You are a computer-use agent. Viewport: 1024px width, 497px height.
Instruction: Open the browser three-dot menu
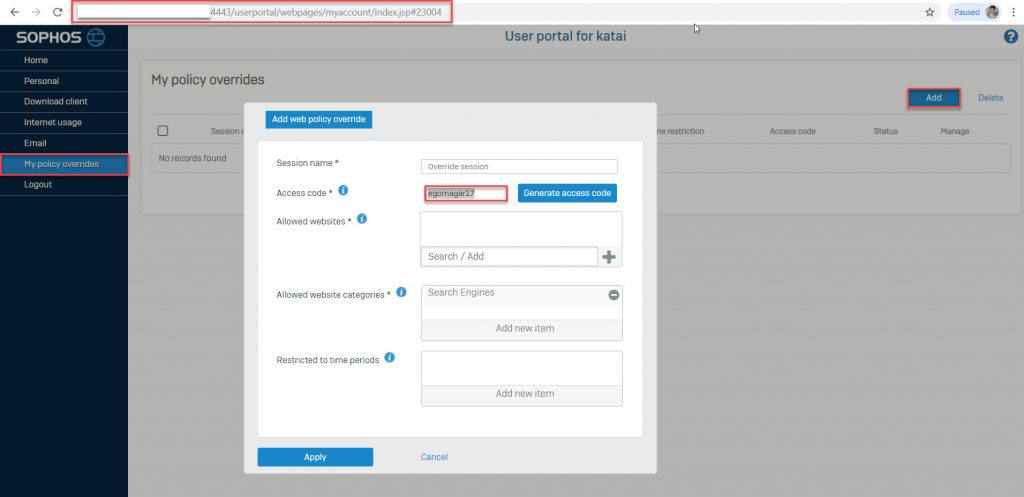click(1012, 12)
